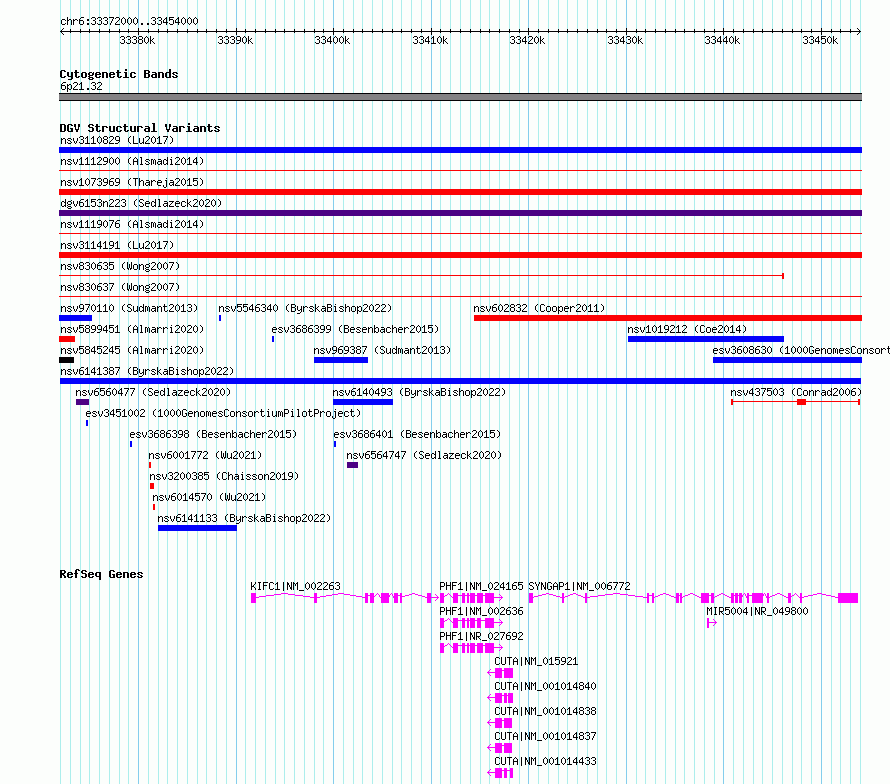This screenshot has height=784, width=890.
Task: Select the nsv970110 (Sudmant2013) blue bar
Action: 75,318
